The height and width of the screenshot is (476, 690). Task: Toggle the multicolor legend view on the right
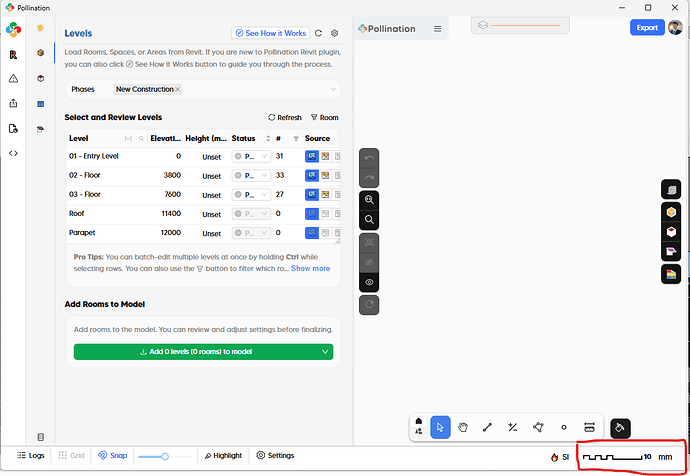tap(671, 275)
